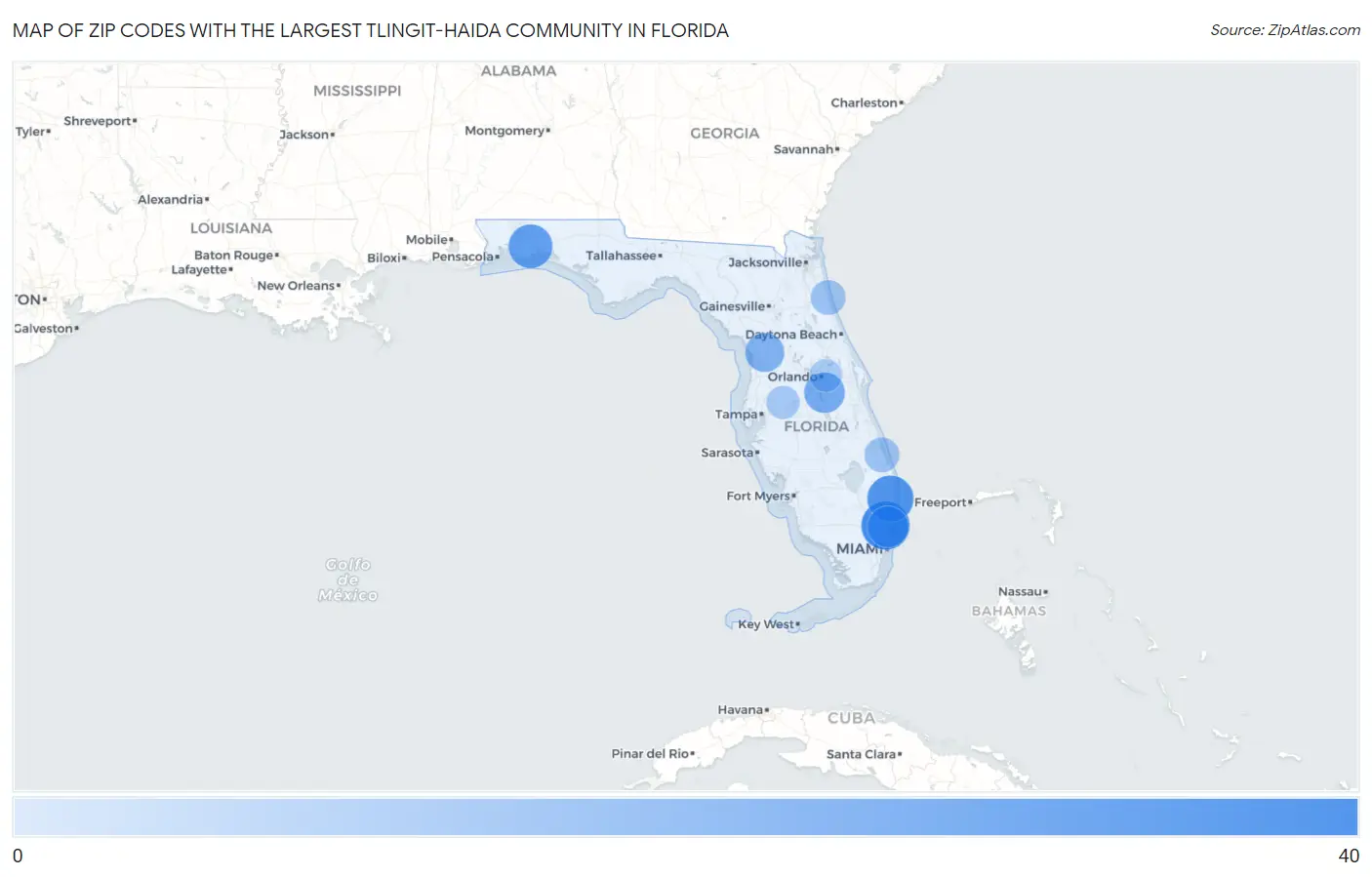Click the Gainesville city label
Image resolution: width=1372 pixels, height=877 pixels.
point(733,306)
